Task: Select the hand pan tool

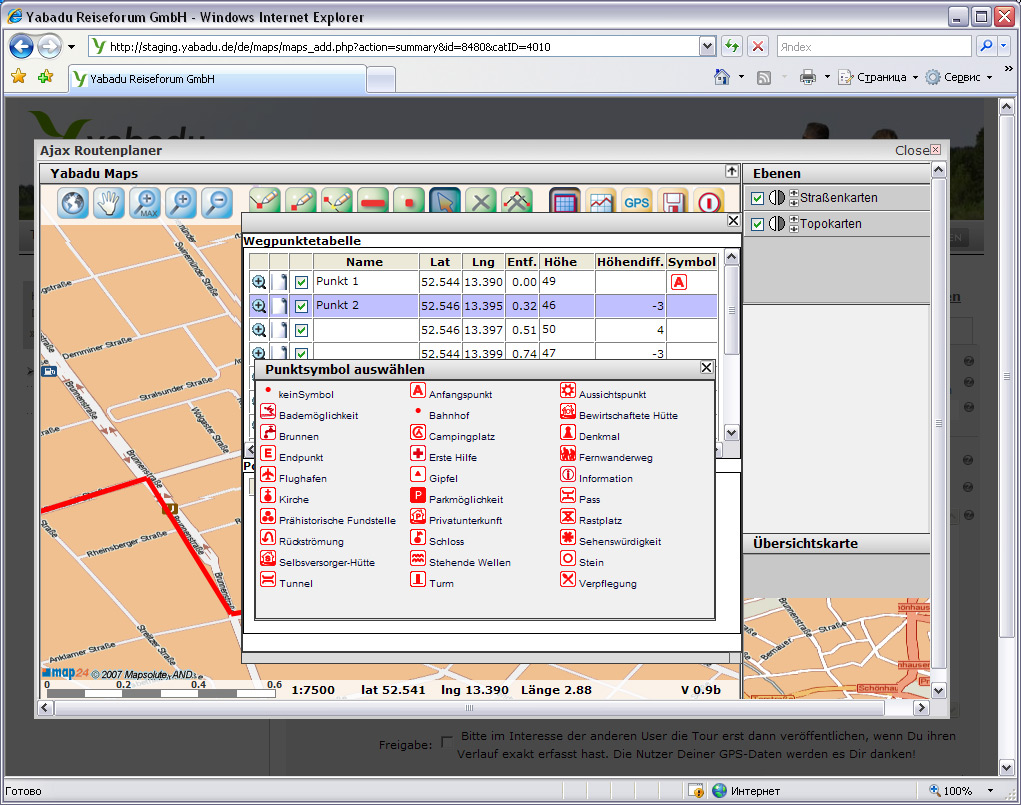Action: pyautogui.click(x=109, y=203)
